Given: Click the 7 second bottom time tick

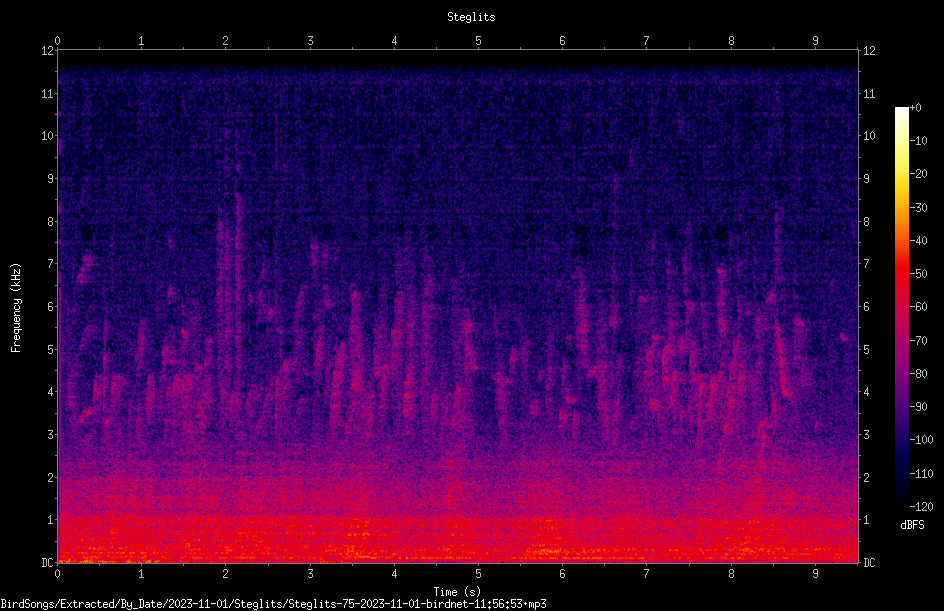Looking at the screenshot, I should click(x=647, y=574).
